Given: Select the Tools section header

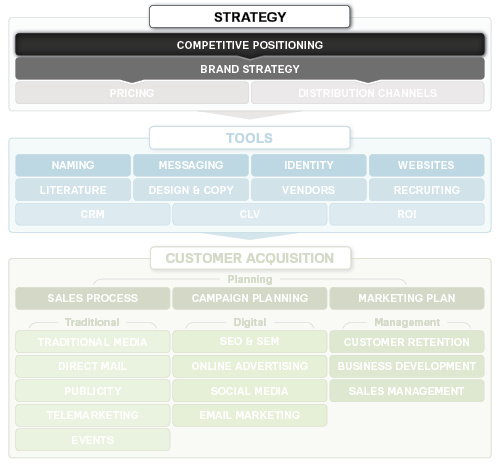Looking at the screenshot, I should pos(250,138).
